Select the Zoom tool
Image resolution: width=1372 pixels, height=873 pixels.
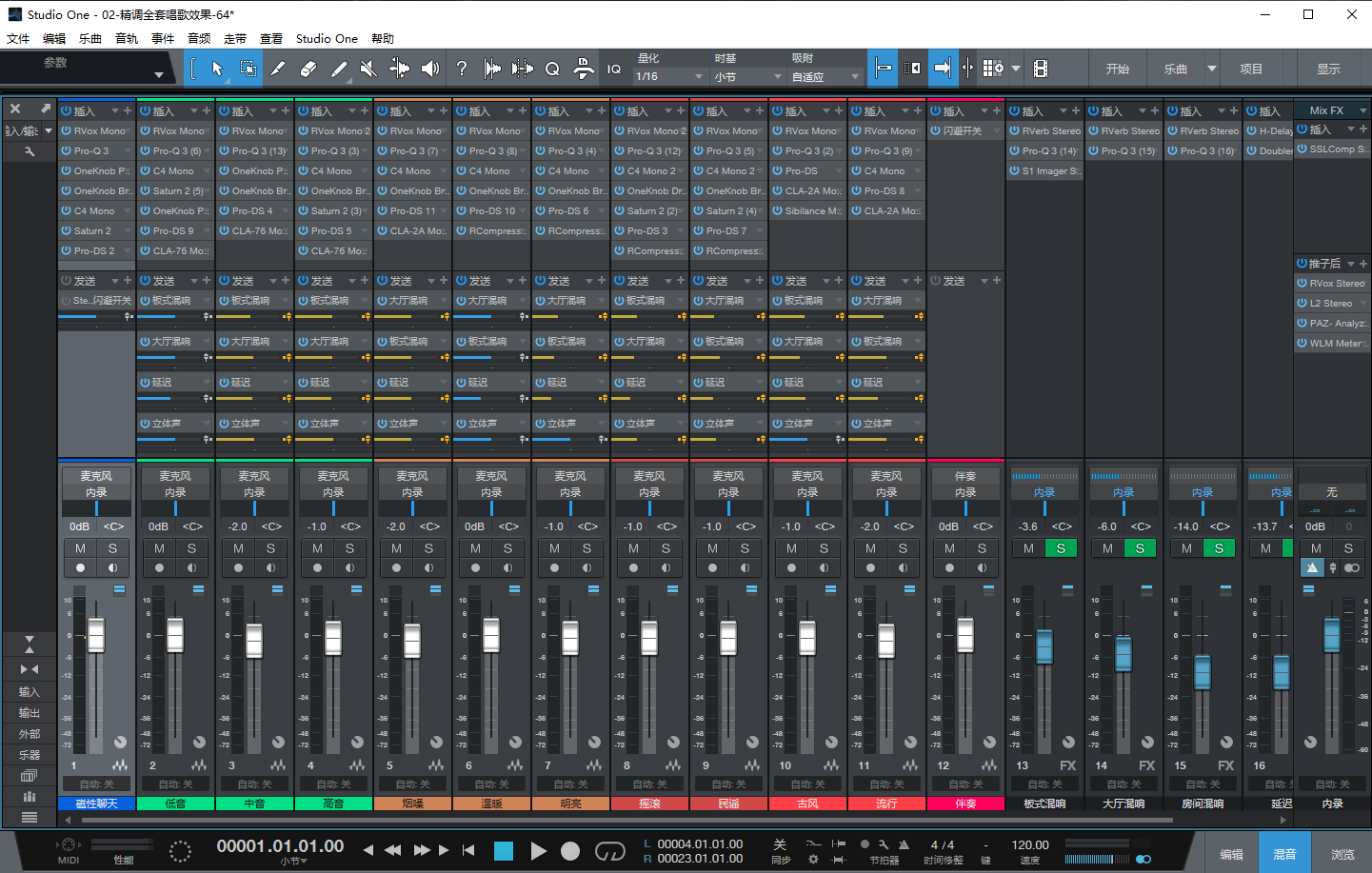552,68
